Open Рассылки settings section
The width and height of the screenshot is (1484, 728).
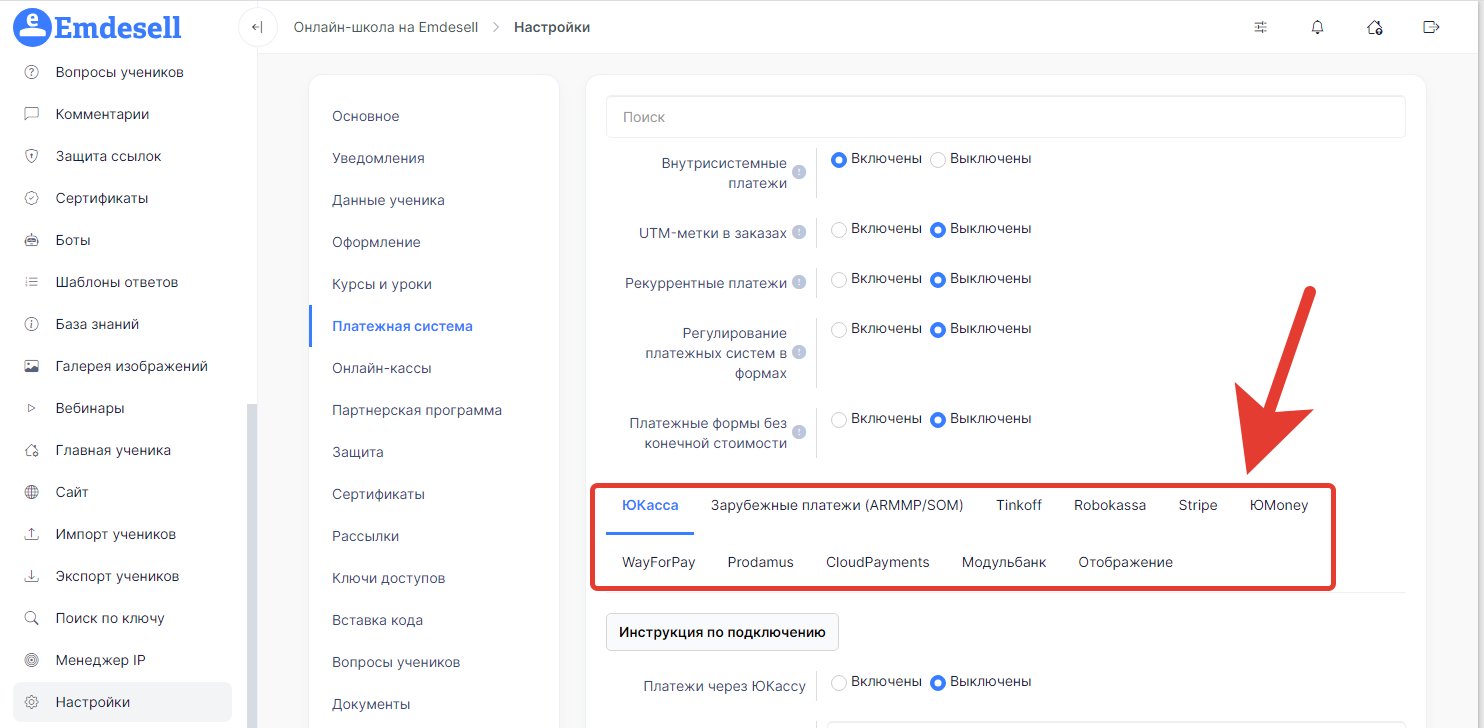[366, 536]
